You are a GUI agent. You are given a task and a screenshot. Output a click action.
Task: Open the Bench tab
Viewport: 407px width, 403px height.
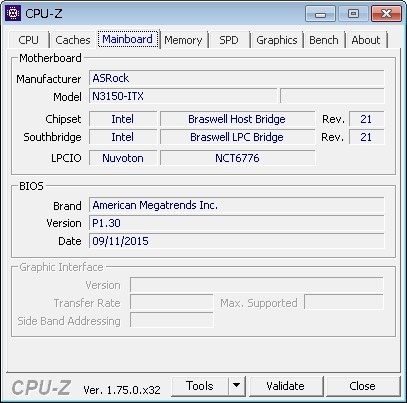324,40
